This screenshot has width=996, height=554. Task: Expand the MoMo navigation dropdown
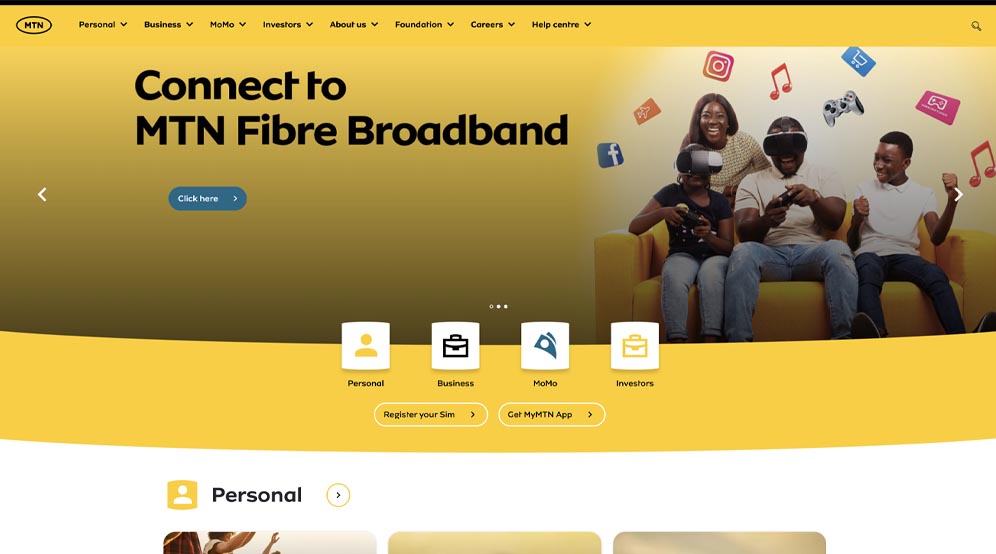pos(228,24)
